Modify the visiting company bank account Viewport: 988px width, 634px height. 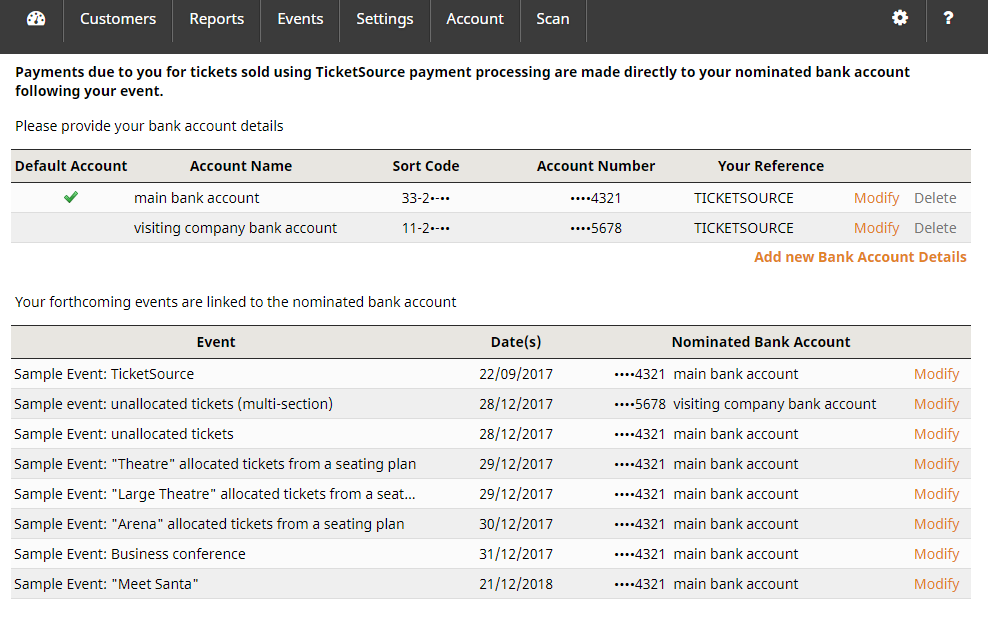click(x=876, y=228)
